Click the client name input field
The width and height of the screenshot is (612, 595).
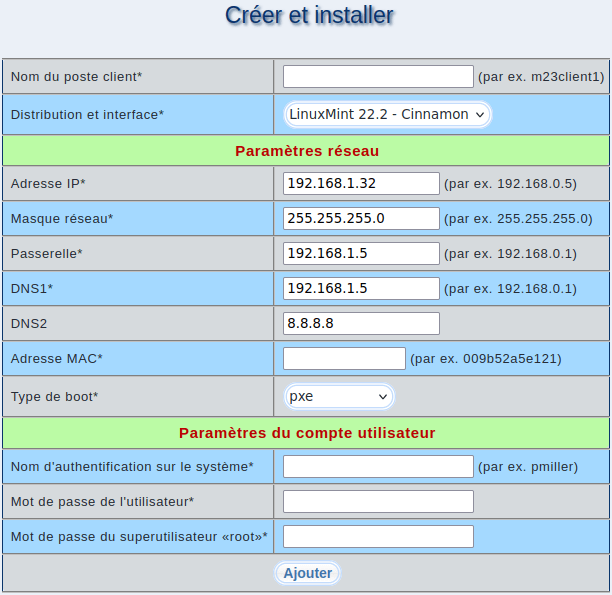378,76
